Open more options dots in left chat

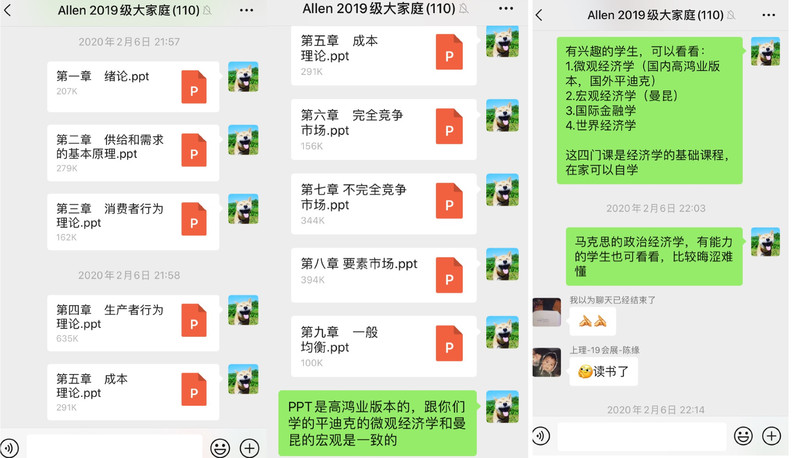pyautogui.click(x=247, y=10)
